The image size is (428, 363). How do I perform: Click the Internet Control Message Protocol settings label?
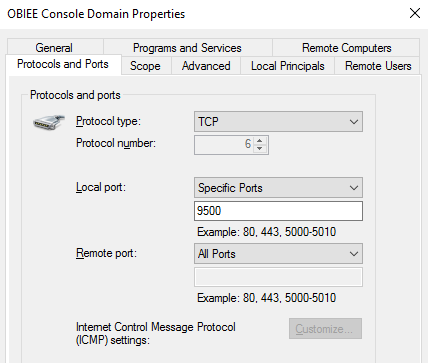[156, 333]
